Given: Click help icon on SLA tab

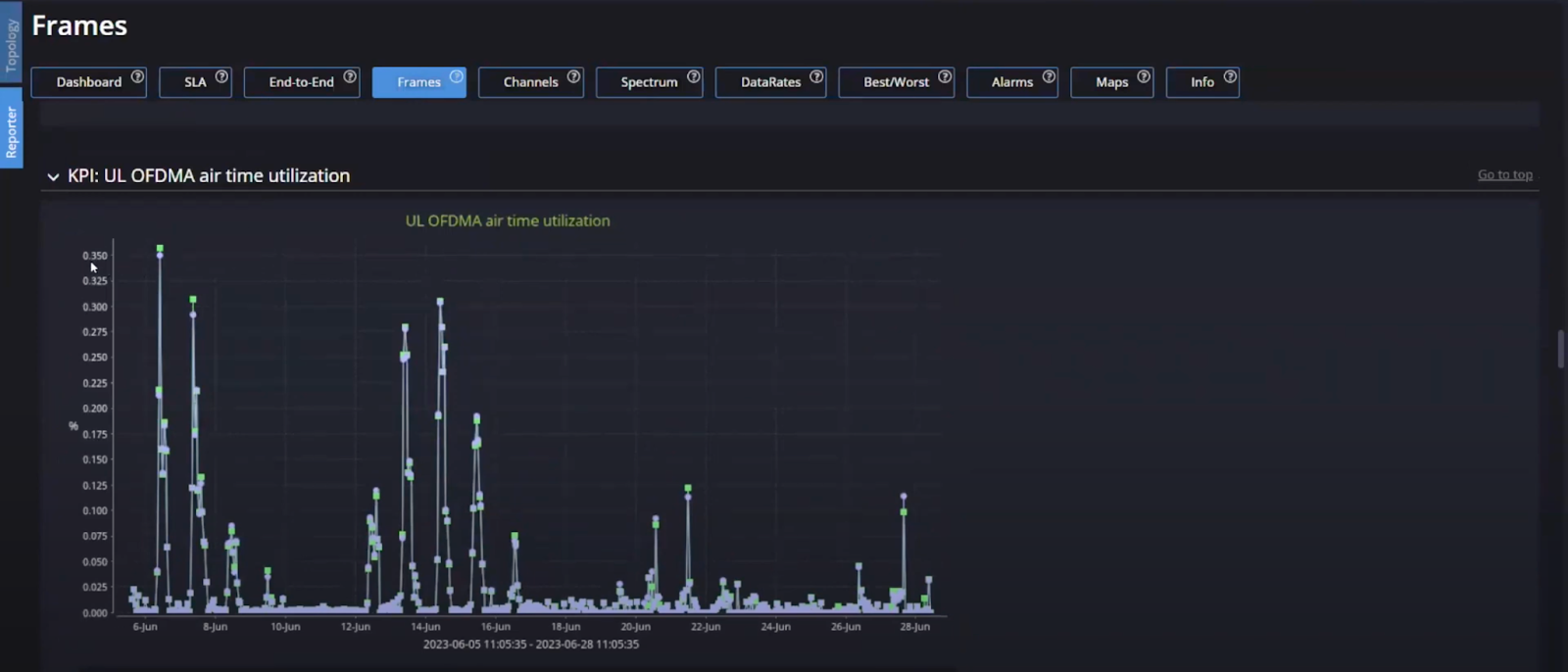Looking at the screenshot, I should click(x=221, y=76).
